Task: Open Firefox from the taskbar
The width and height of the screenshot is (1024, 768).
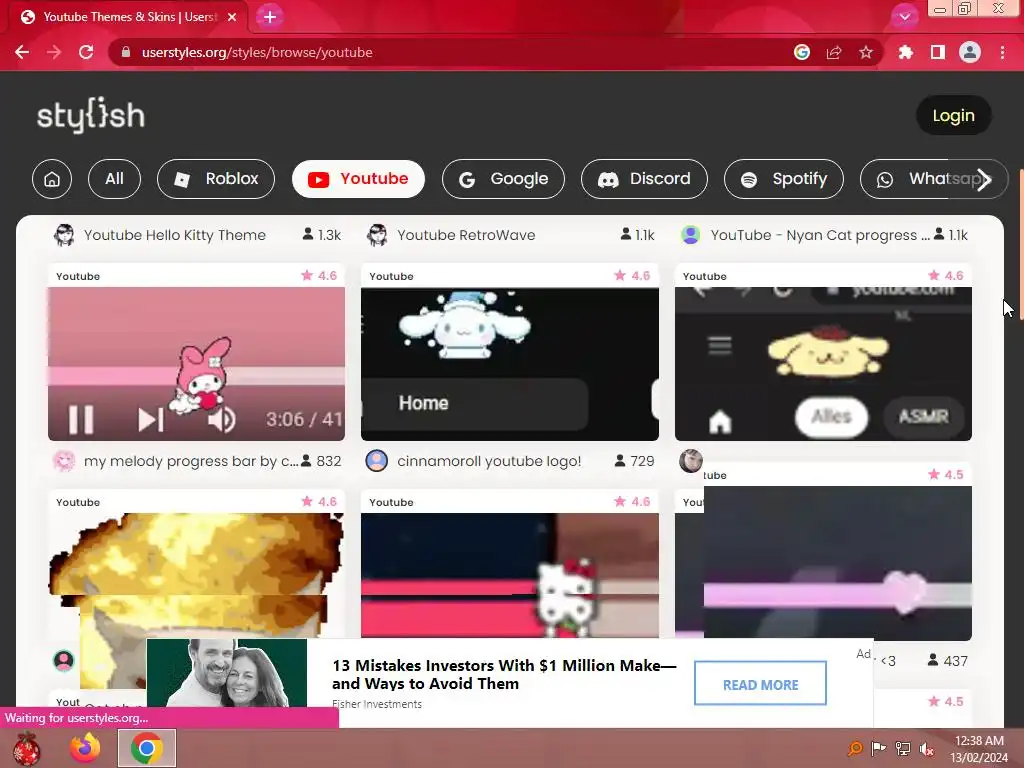Action: (86, 748)
